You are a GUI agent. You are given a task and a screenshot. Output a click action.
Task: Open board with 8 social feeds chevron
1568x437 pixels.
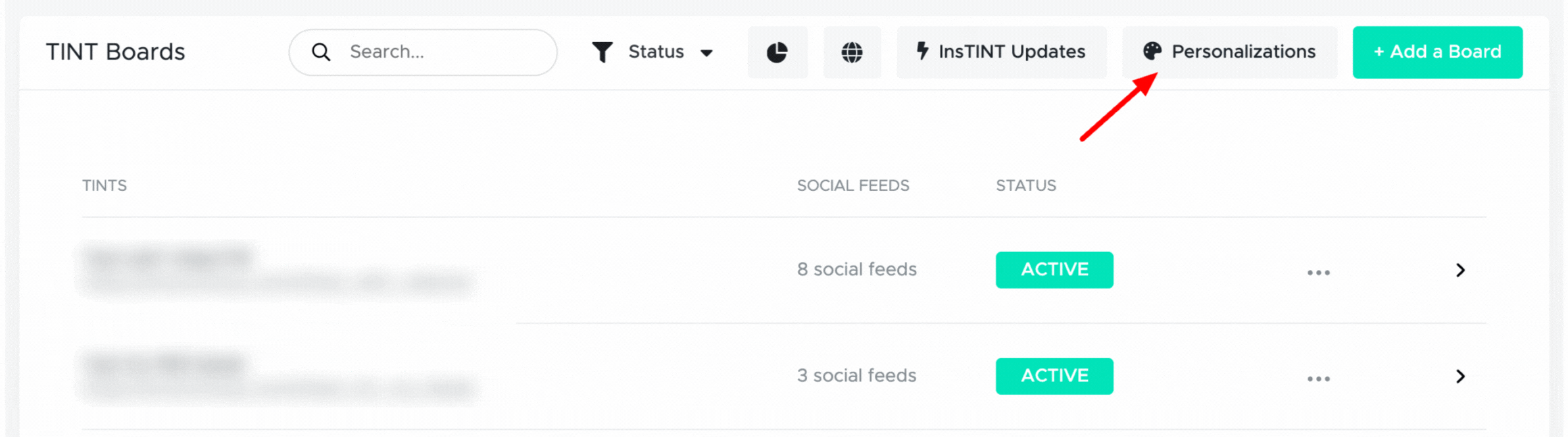click(x=1460, y=270)
